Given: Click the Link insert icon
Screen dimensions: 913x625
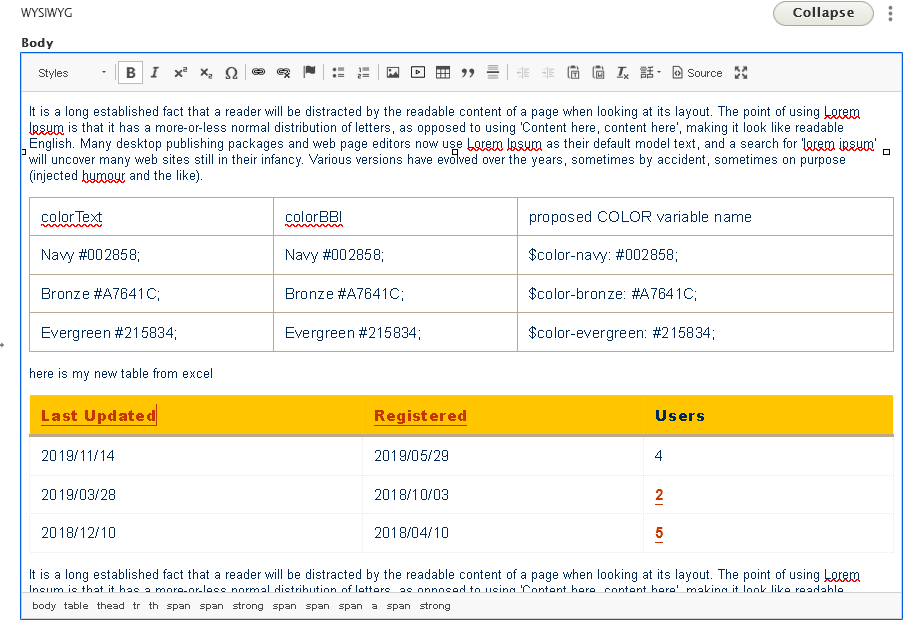Looking at the screenshot, I should 259,72.
